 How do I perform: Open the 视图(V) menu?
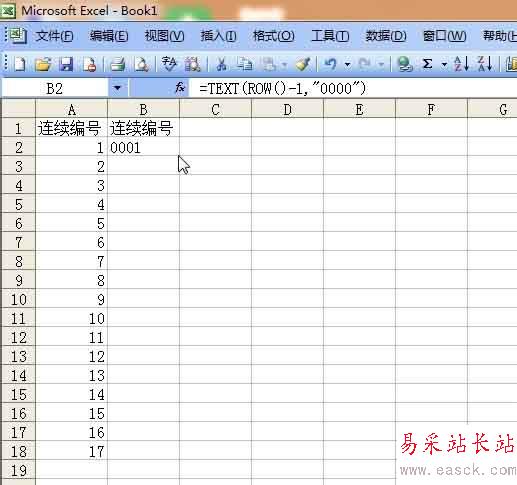point(164,36)
